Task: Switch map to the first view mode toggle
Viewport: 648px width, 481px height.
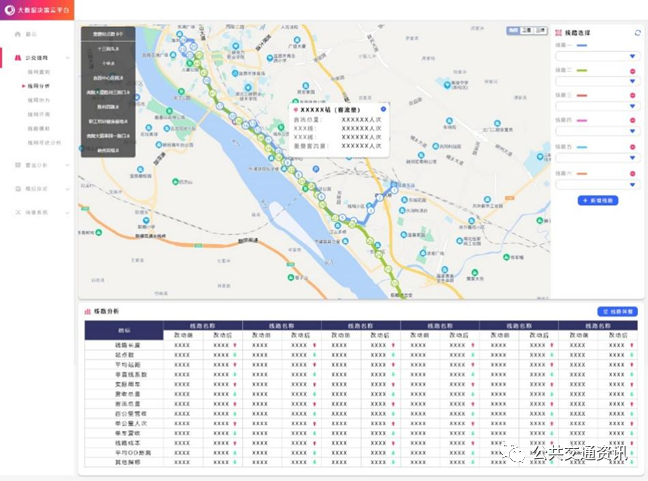Action: click(513, 31)
